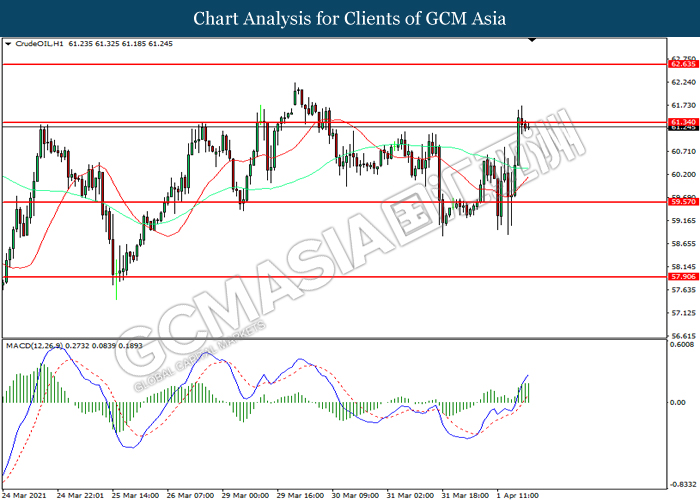This screenshot has width=700, height=500.
Task: Click the 62.240 price axis value
Action: [x=683, y=82]
